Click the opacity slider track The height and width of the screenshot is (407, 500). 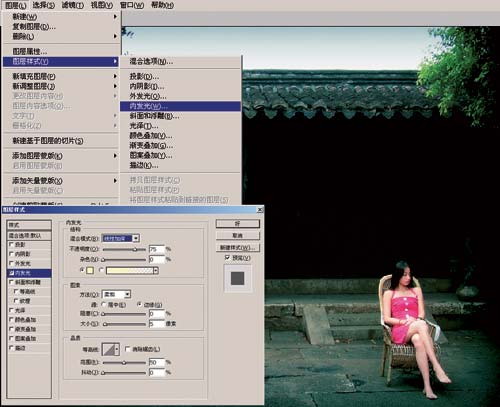pyautogui.click(x=124, y=249)
